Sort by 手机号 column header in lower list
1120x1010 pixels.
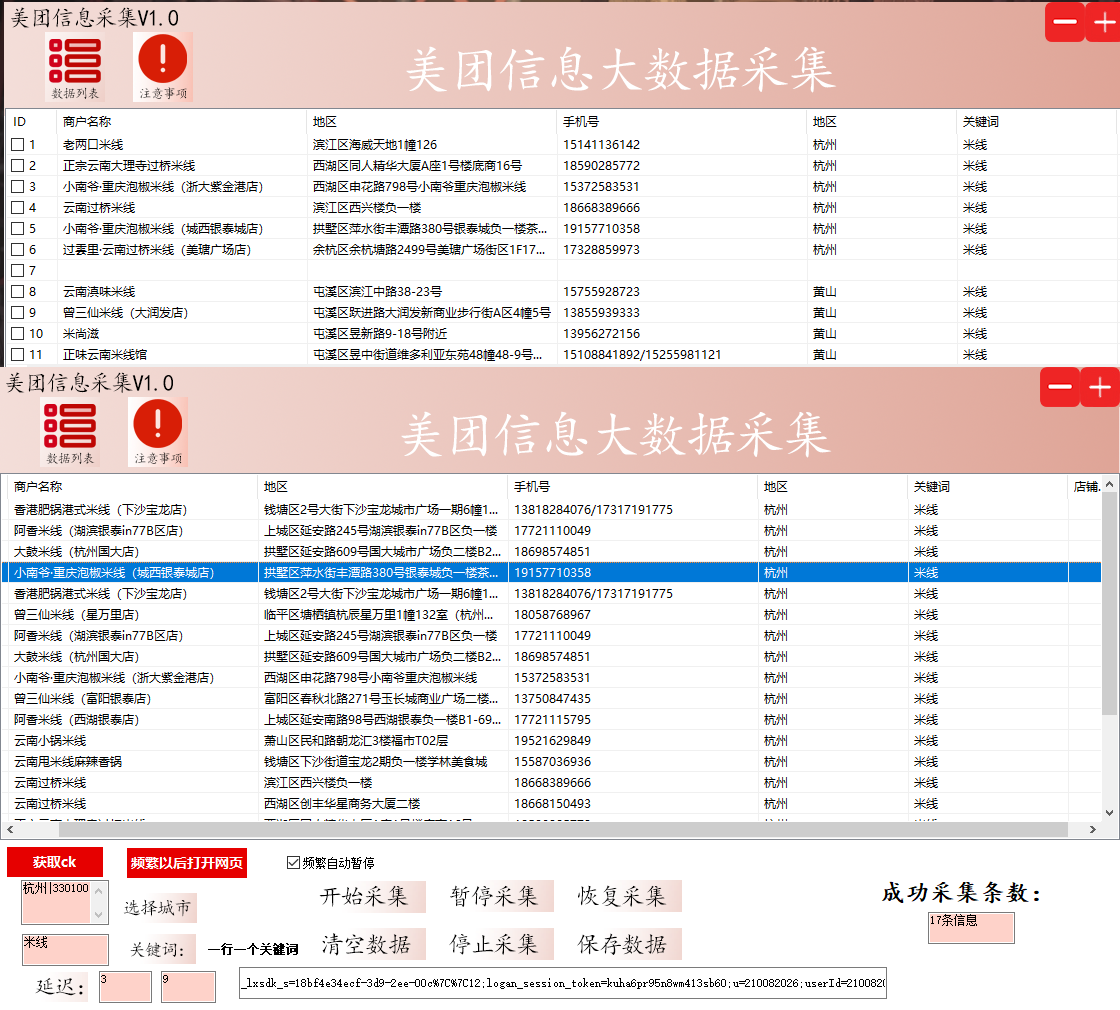tap(633, 486)
